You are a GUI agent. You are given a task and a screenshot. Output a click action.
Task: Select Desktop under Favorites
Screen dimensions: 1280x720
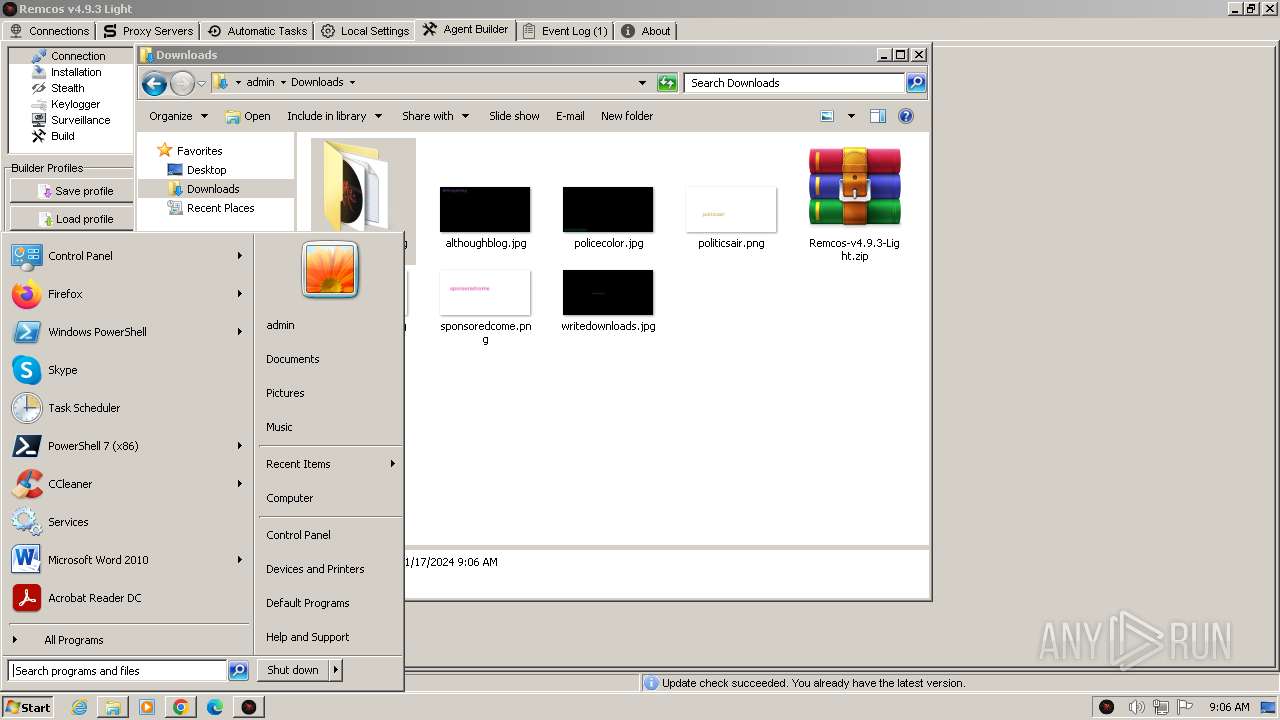click(206, 170)
